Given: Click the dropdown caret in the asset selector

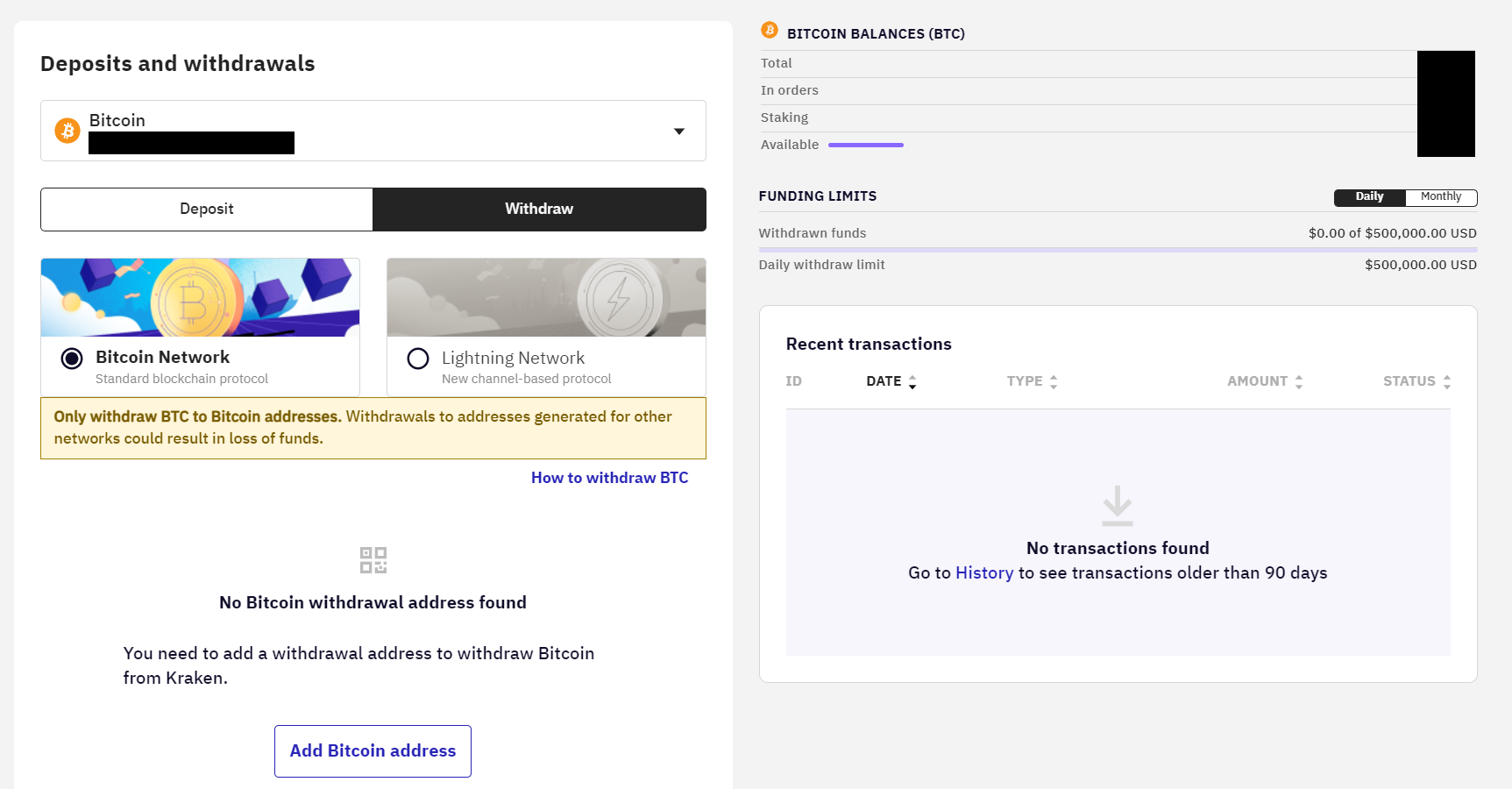Looking at the screenshot, I should (x=679, y=131).
